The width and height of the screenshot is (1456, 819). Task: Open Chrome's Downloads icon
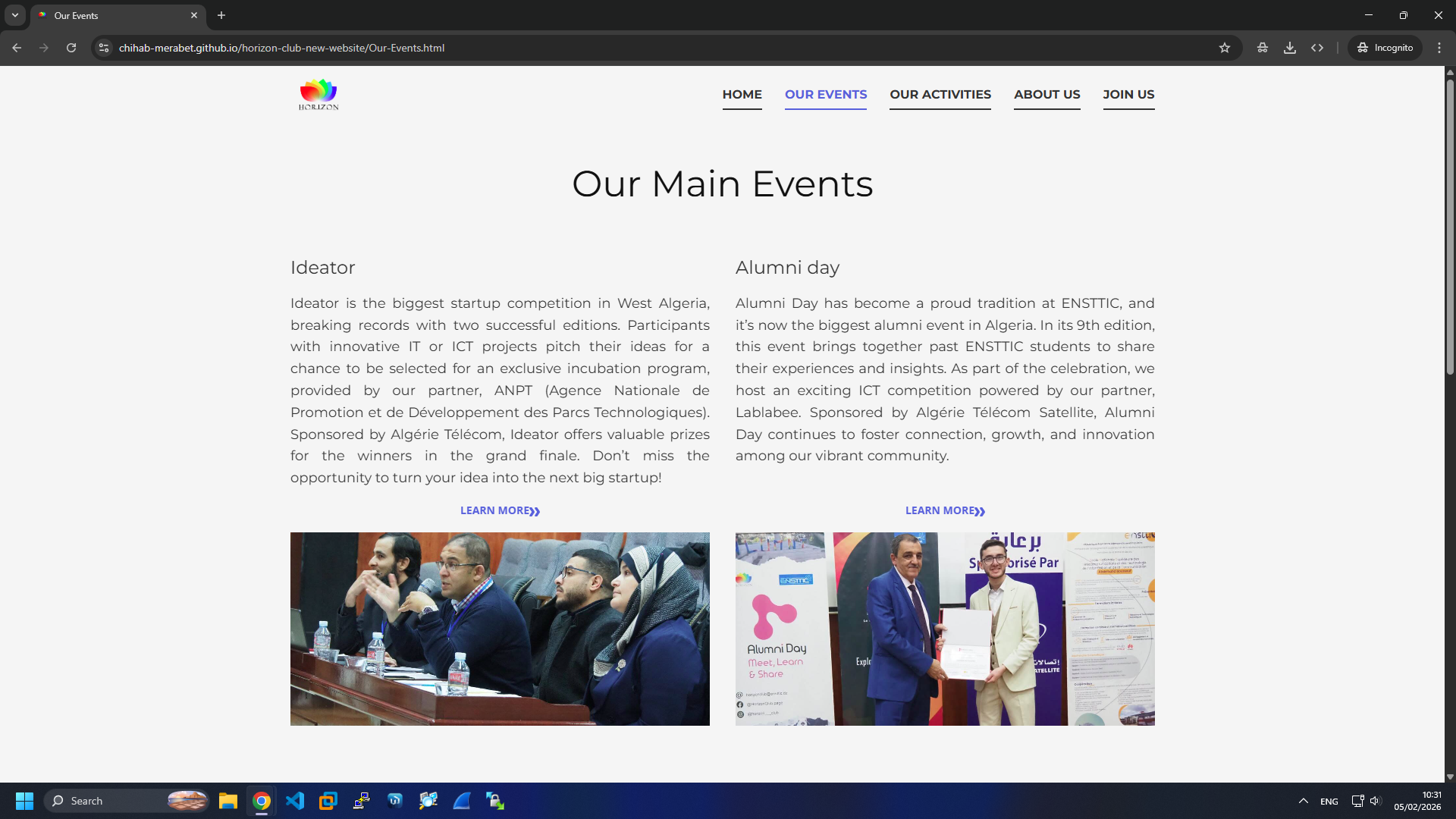point(1290,47)
